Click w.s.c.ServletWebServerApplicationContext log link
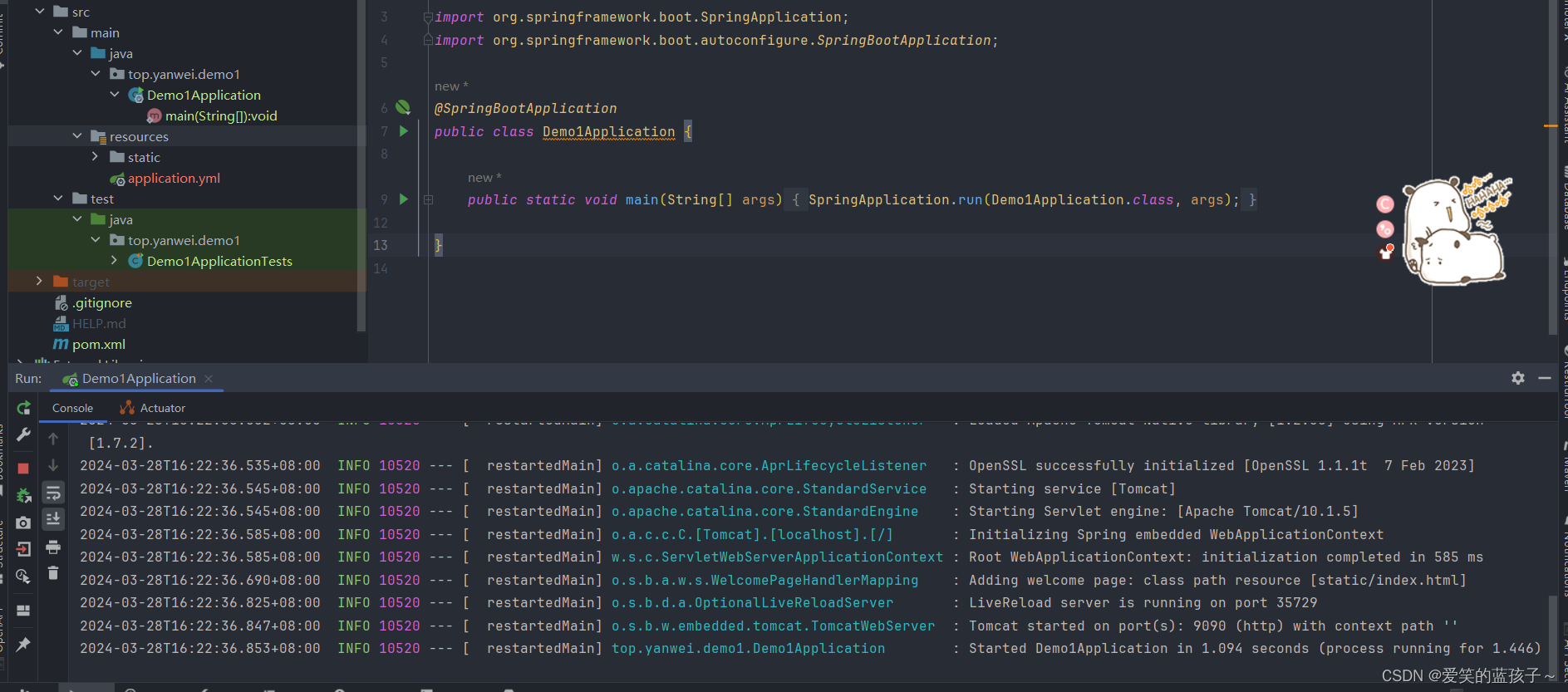 [777, 557]
